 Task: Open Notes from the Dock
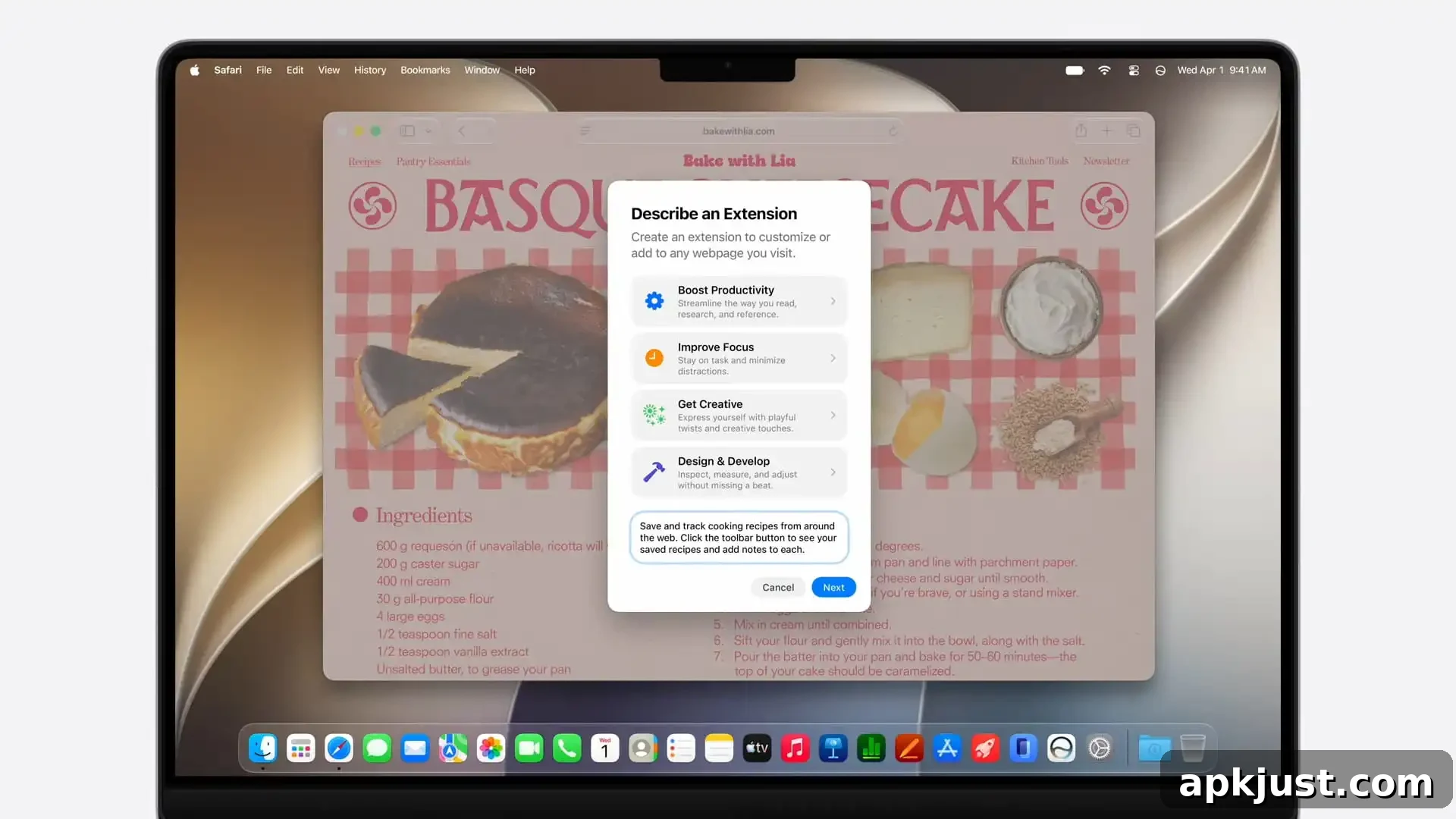(x=719, y=748)
